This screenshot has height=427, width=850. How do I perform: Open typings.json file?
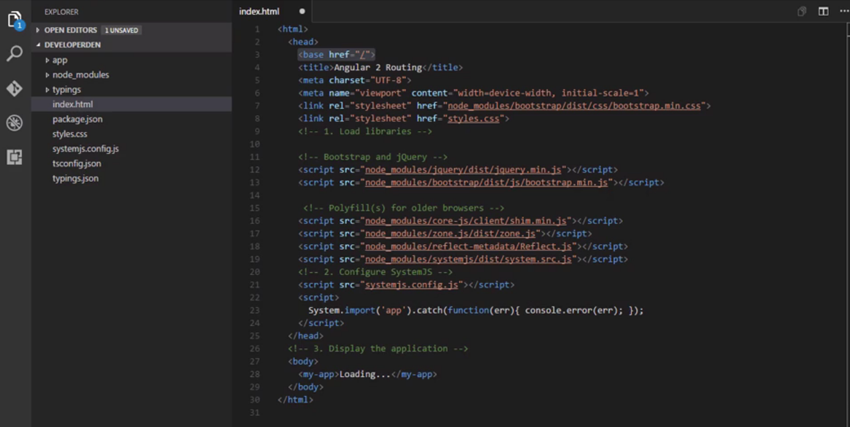(x=131, y=178)
